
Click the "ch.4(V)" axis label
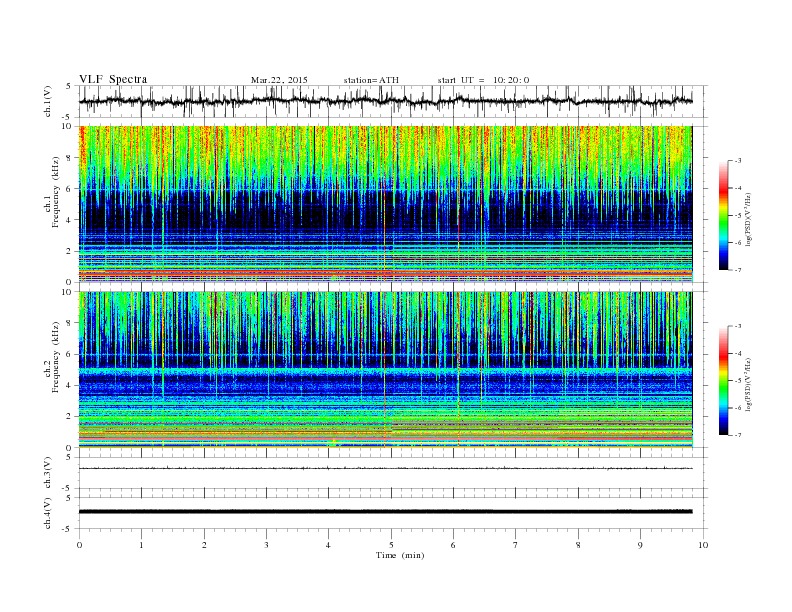click(x=48, y=513)
